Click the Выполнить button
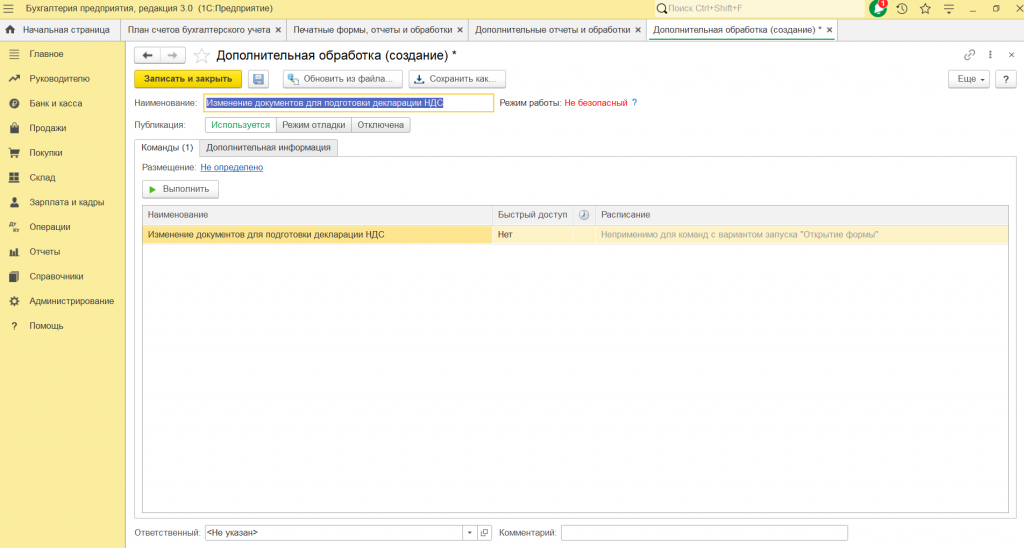This screenshot has height=548, width=1024. [x=180, y=189]
